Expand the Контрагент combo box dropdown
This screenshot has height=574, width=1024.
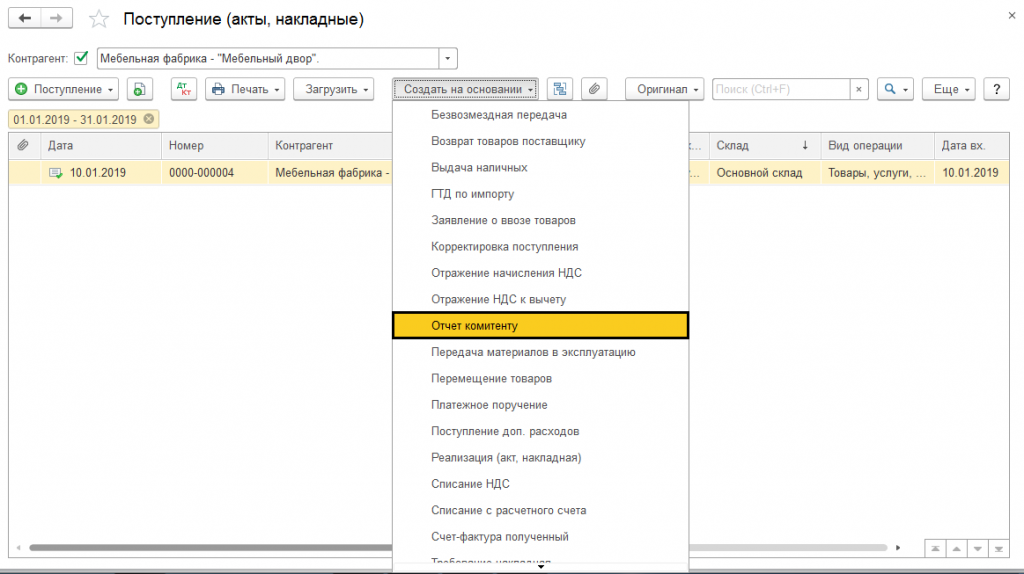[x=448, y=58]
